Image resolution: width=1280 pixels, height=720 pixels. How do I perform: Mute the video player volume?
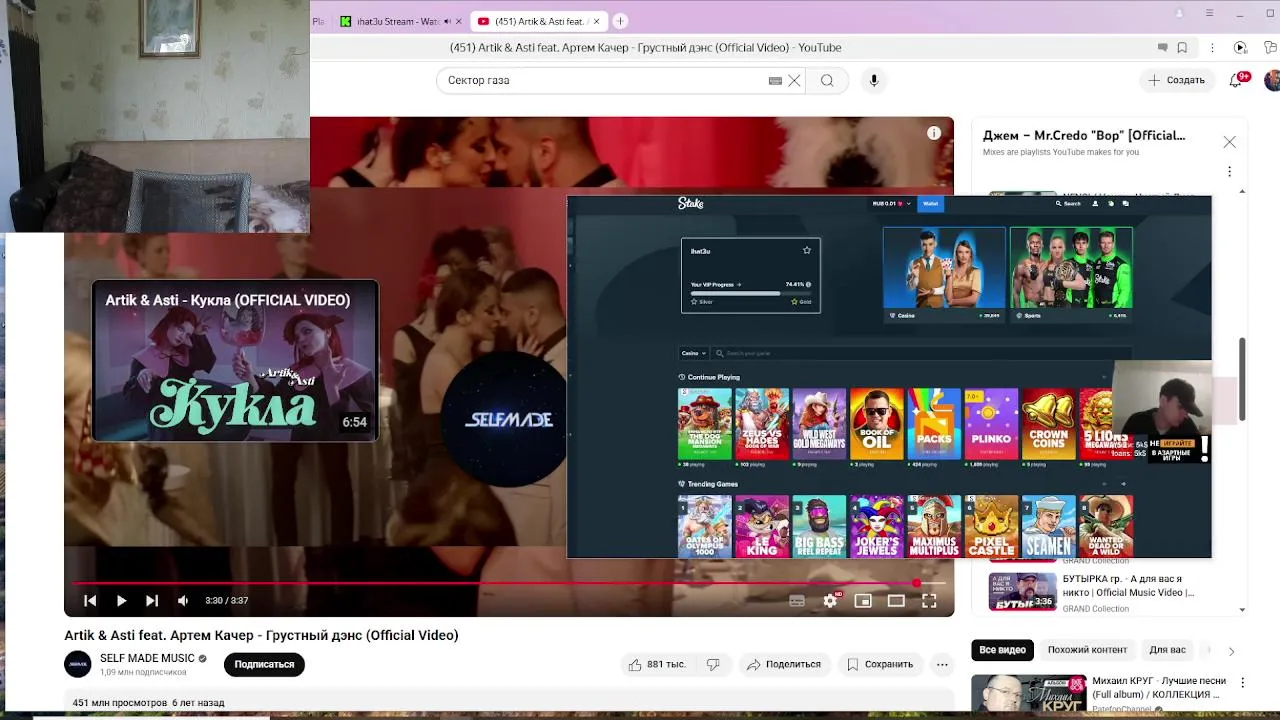tap(183, 601)
